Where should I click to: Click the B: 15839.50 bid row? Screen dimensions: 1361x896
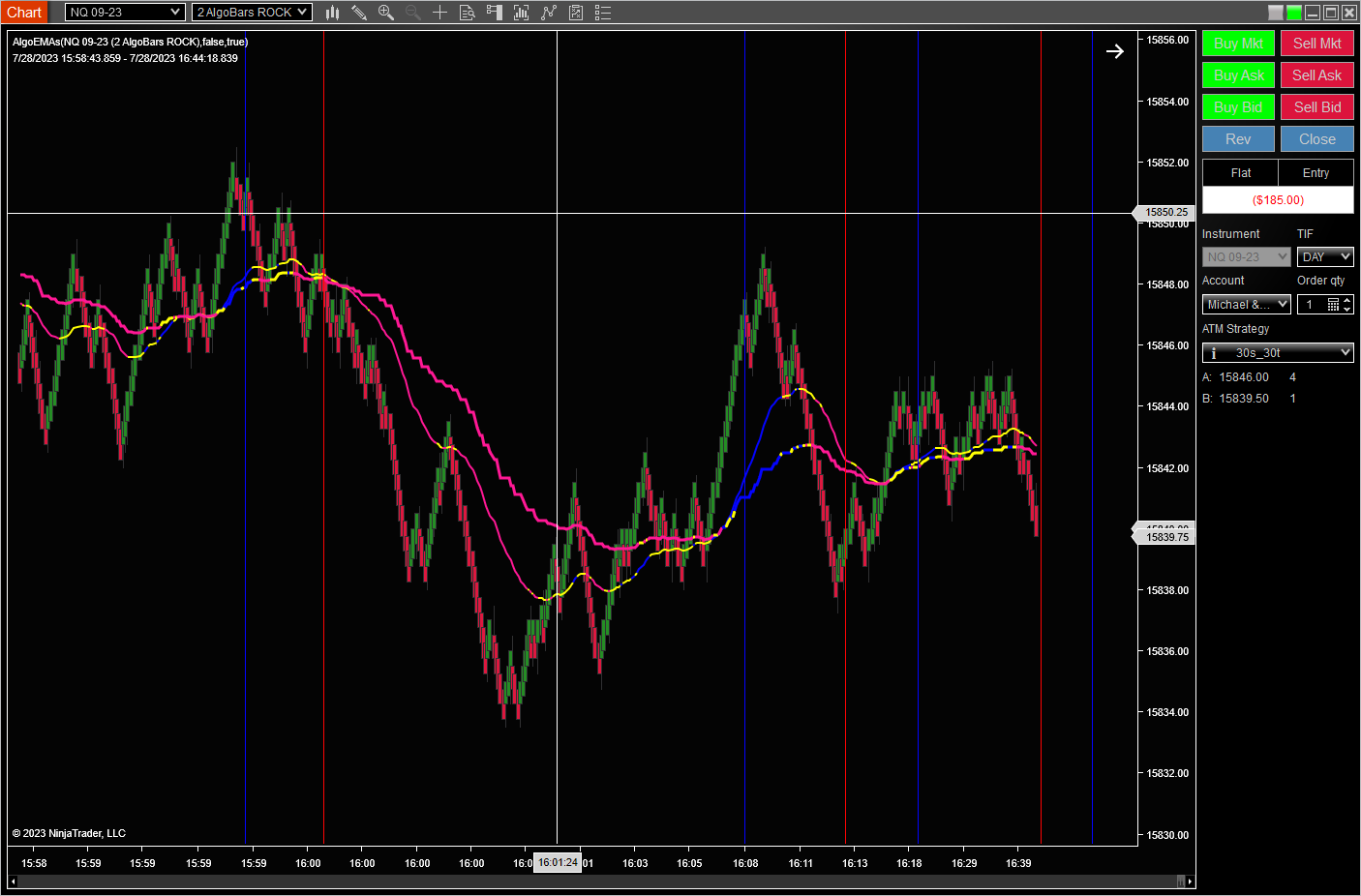pyautogui.click(x=1250, y=399)
